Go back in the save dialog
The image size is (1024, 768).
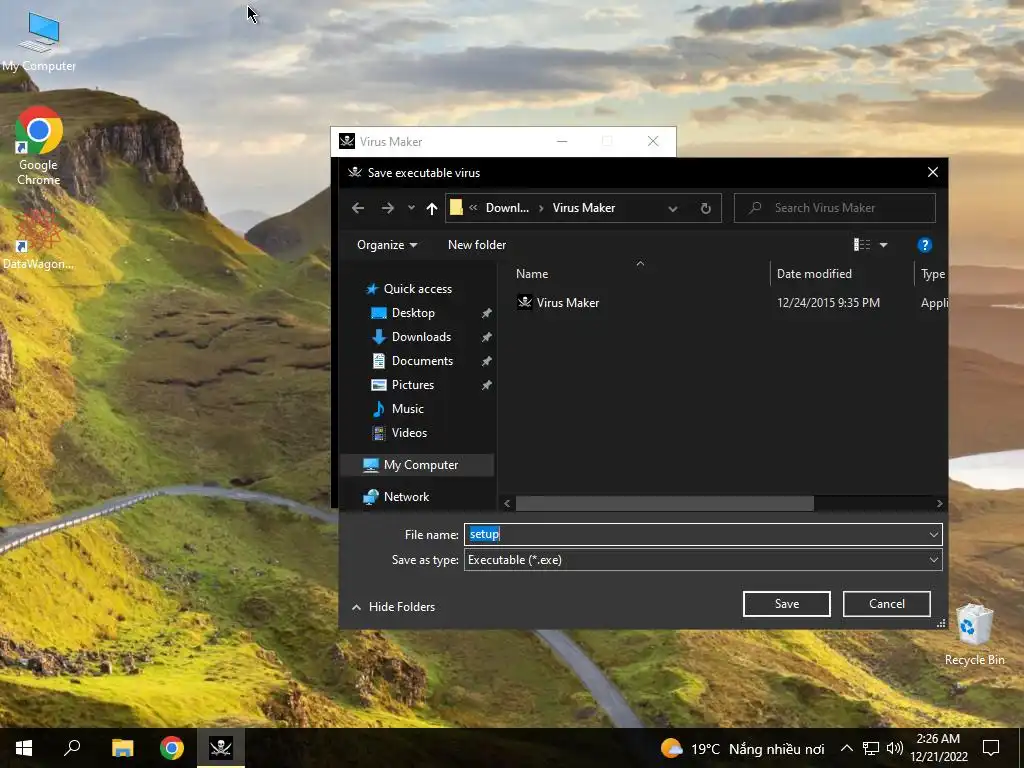point(358,208)
